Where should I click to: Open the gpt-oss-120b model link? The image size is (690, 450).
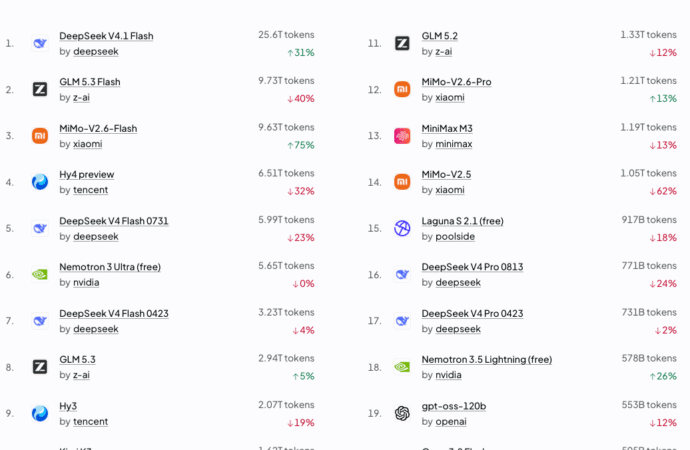(454, 406)
